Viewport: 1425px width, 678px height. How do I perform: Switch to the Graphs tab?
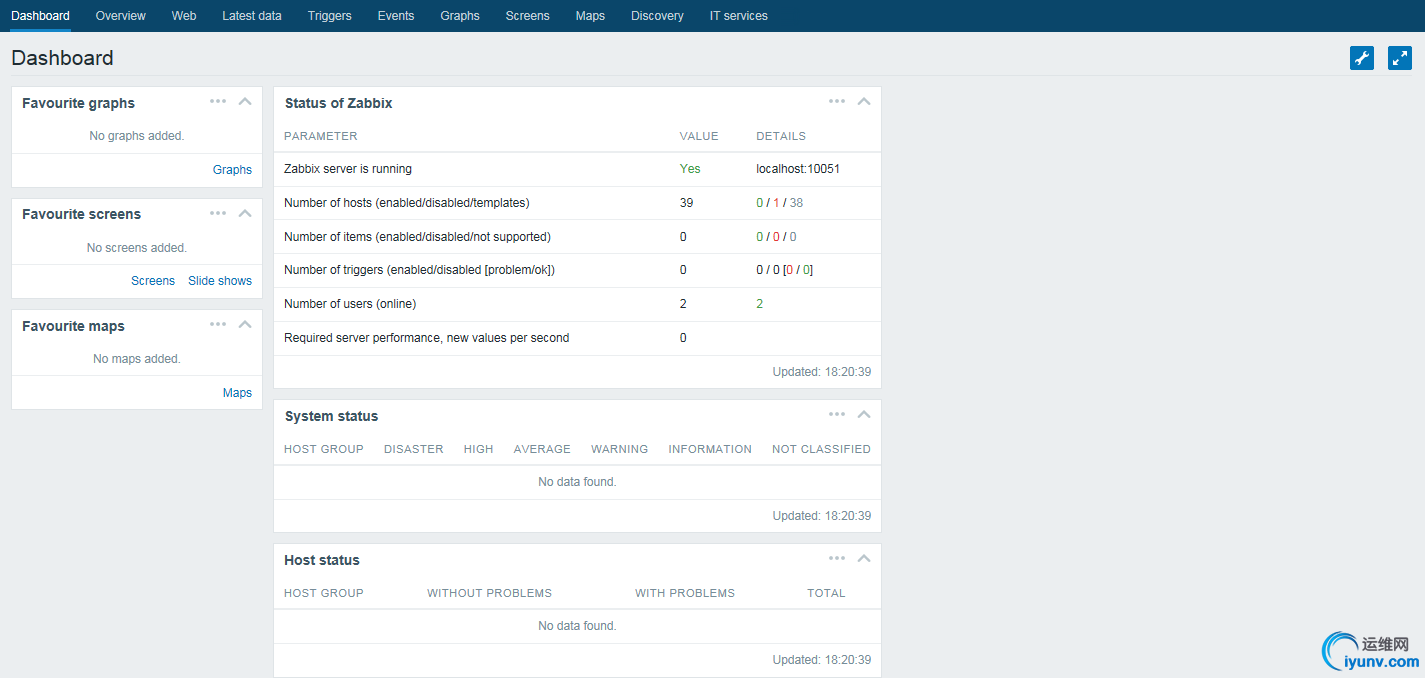pos(460,16)
